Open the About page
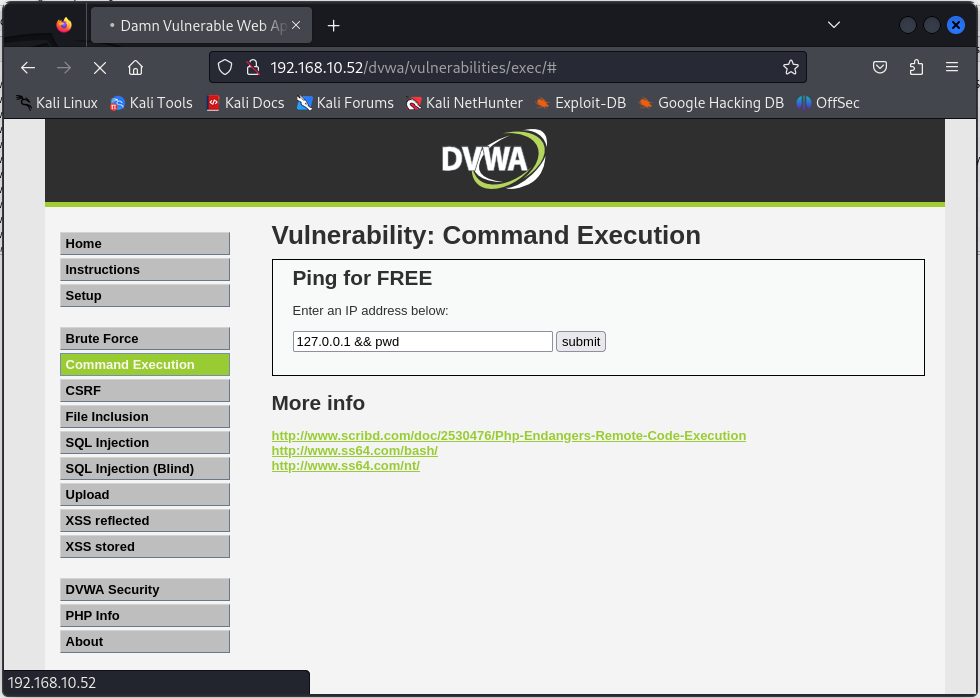Image resolution: width=980 pixels, height=698 pixels. [145, 642]
